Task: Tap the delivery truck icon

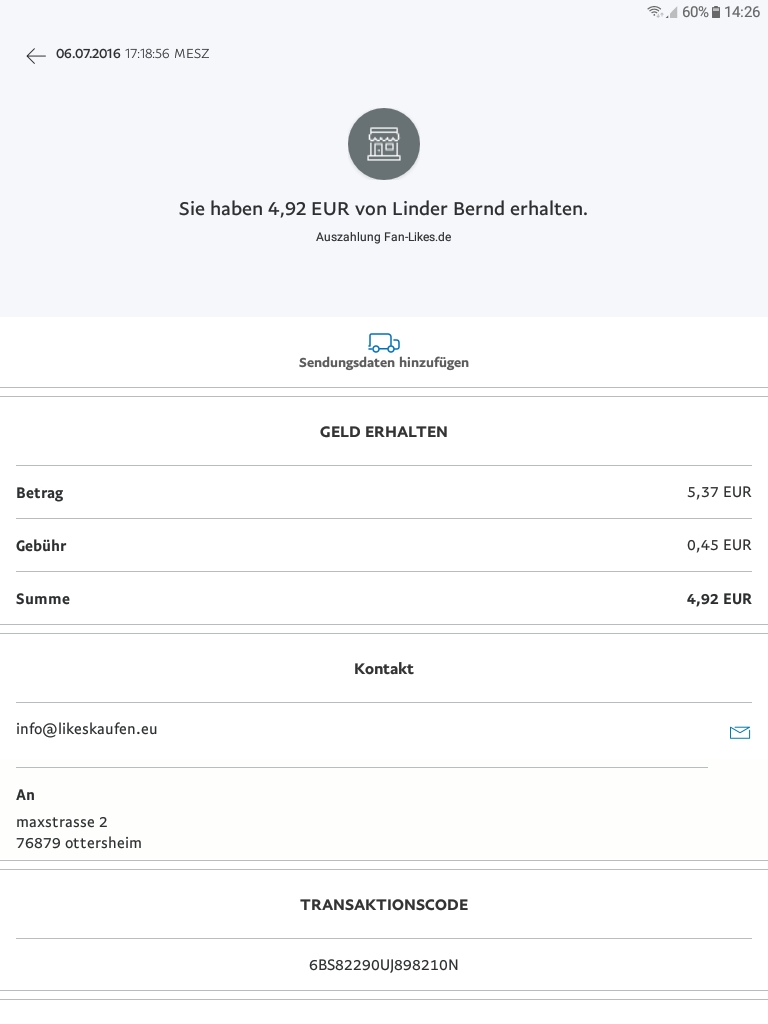Action: [384, 343]
